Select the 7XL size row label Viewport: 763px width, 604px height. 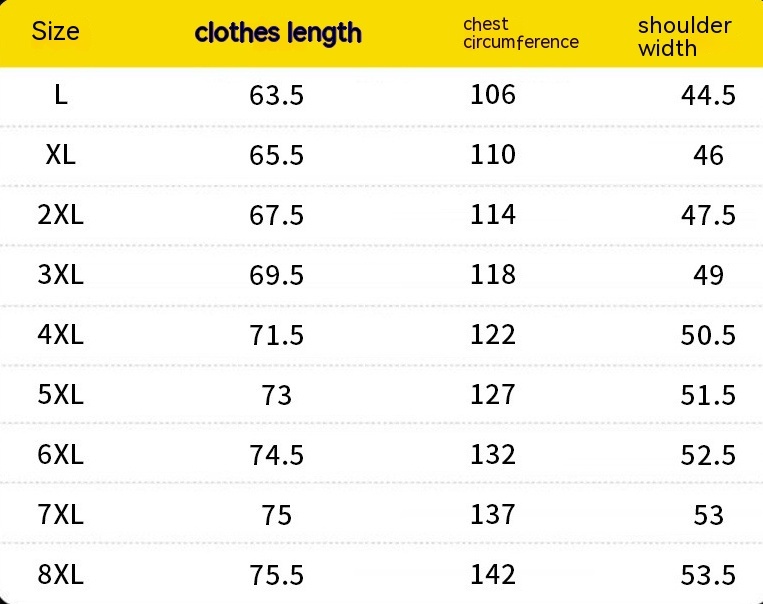point(61,515)
